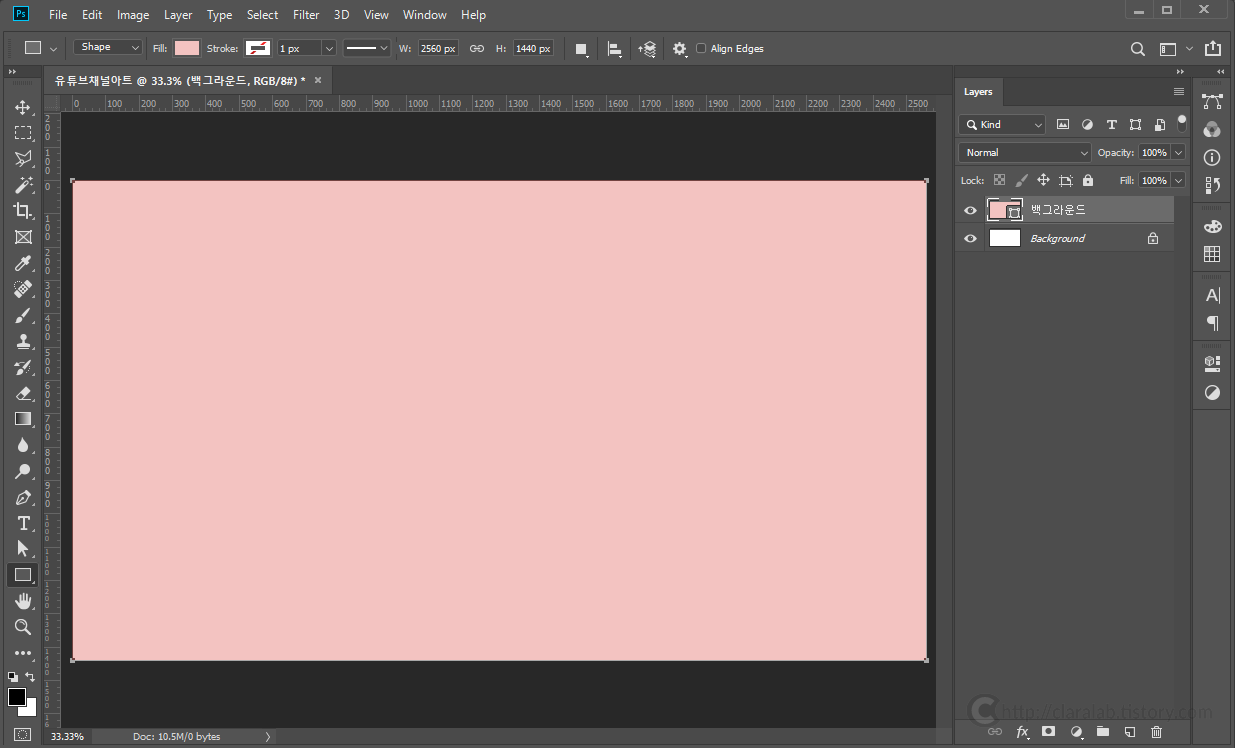Toggle lock all
This screenshot has width=1235, height=748.
pyautogui.click(x=1088, y=180)
